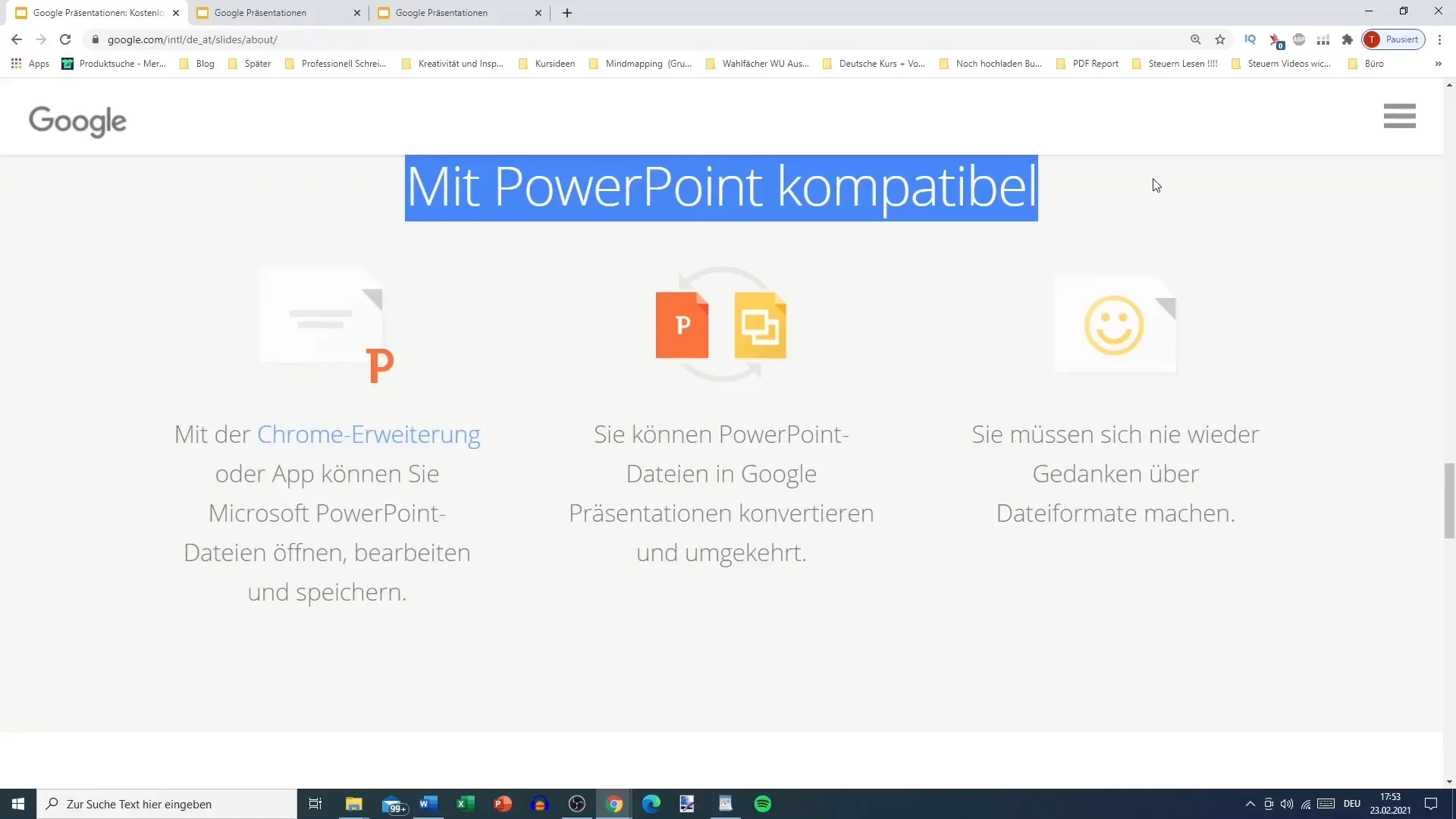Switch to Chrome in the taskbar

tap(614, 804)
